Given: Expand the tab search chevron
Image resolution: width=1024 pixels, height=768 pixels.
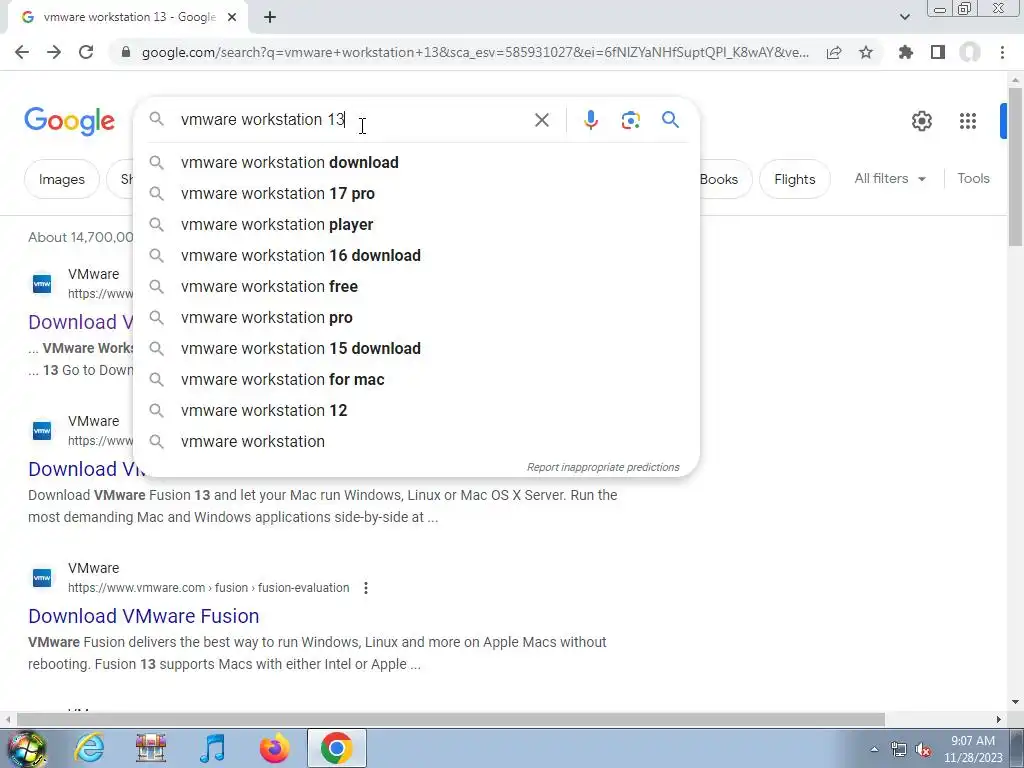Looking at the screenshot, I should [904, 18].
